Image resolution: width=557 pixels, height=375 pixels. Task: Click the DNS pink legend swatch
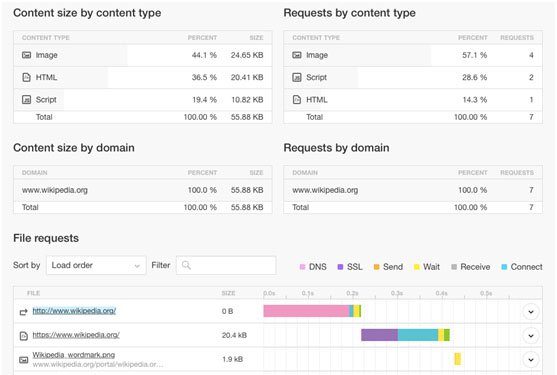click(x=302, y=267)
